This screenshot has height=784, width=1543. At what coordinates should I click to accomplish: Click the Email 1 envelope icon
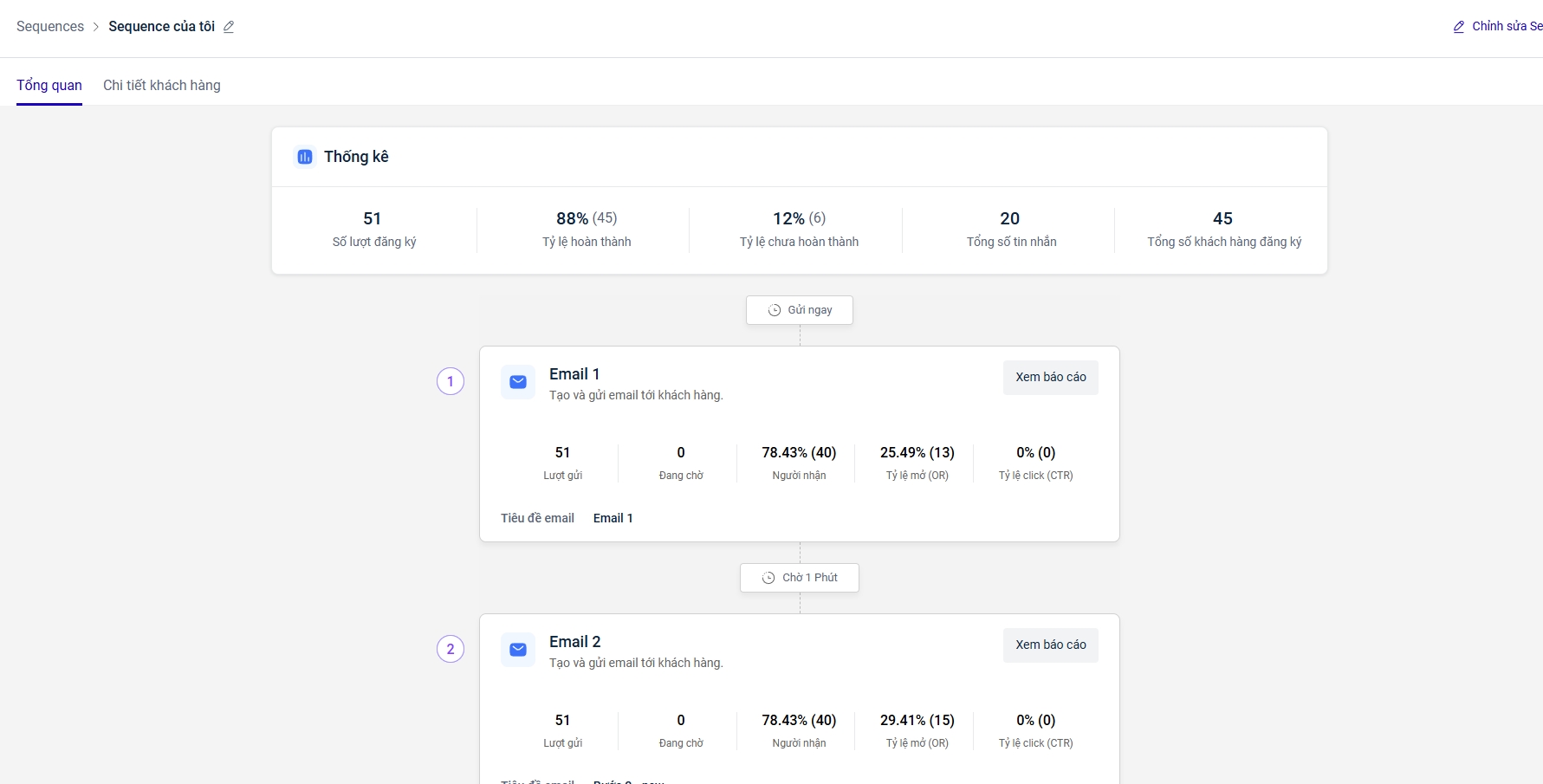tap(518, 382)
